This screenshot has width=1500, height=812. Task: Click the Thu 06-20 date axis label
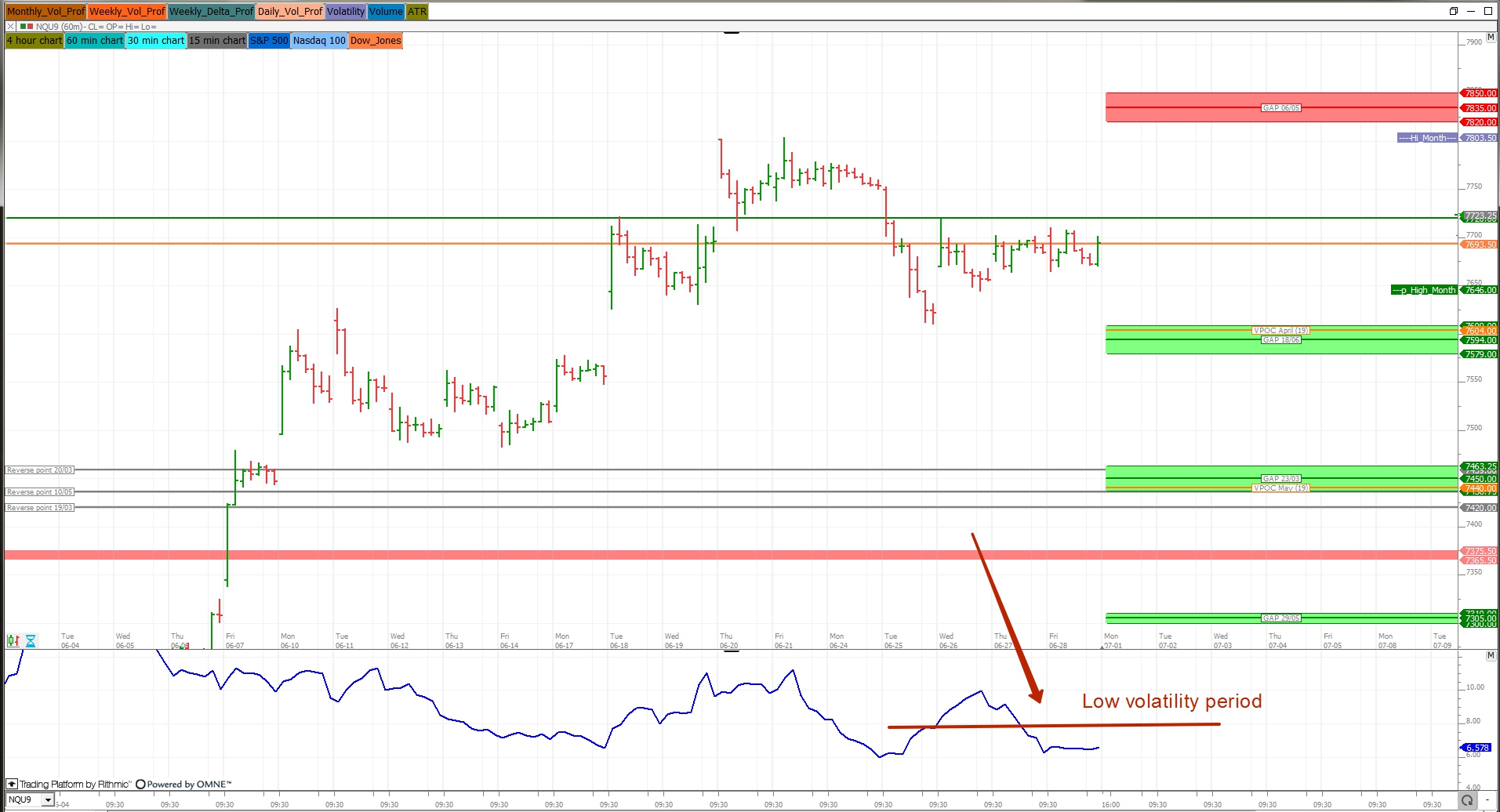click(728, 641)
